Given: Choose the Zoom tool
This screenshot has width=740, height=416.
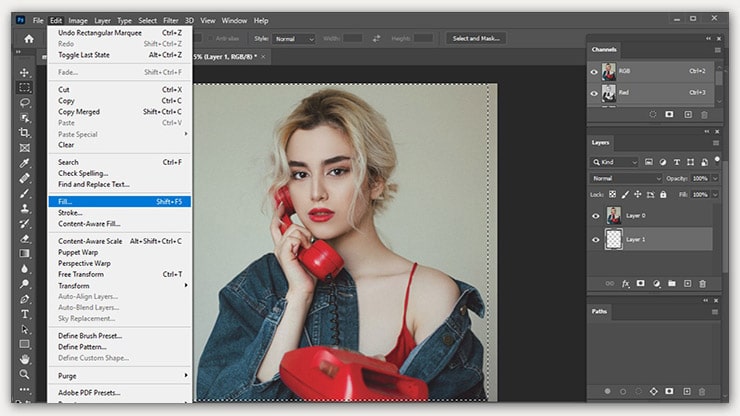Looking at the screenshot, I should click(25, 374).
